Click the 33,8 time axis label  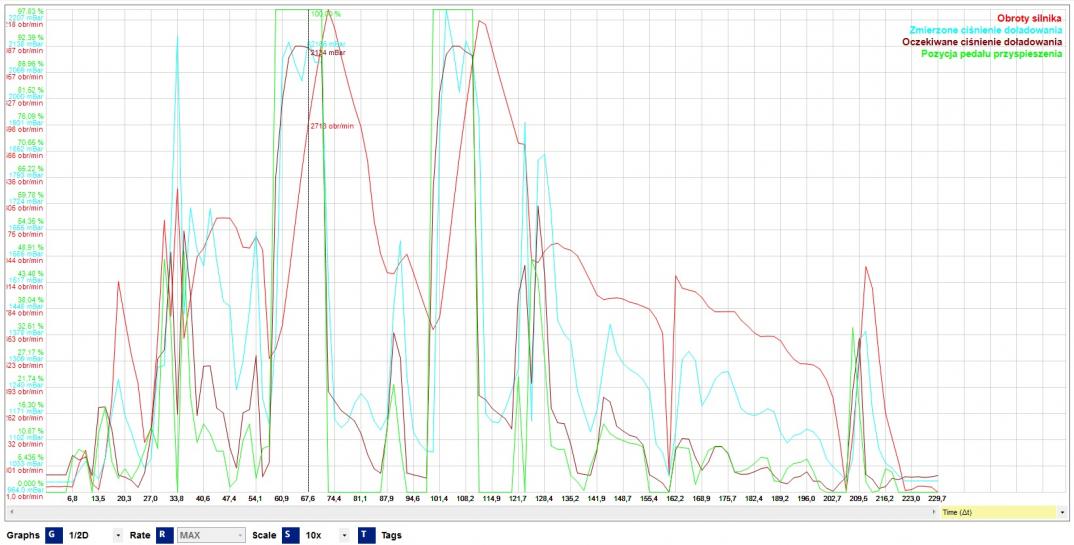[177, 498]
